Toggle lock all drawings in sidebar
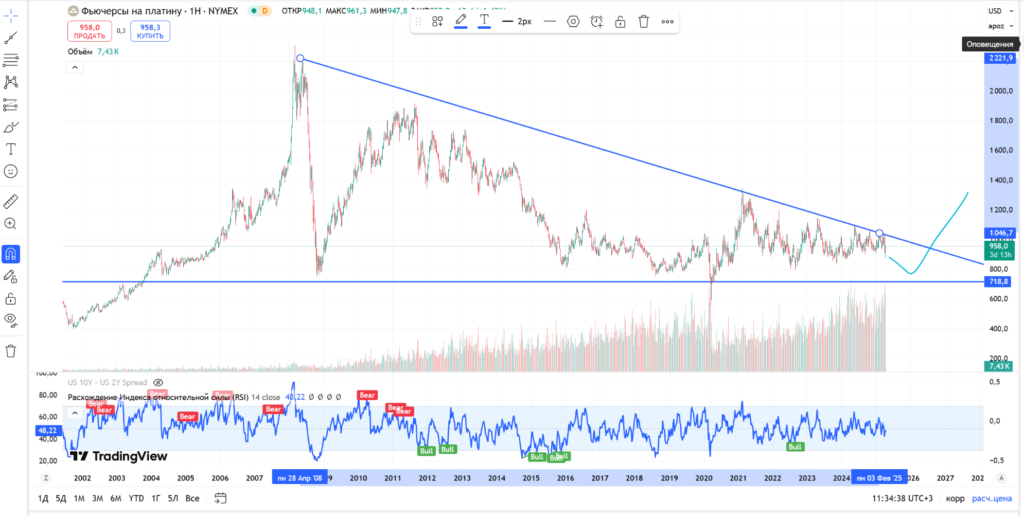The image size is (1024, 516). [10, 298]
